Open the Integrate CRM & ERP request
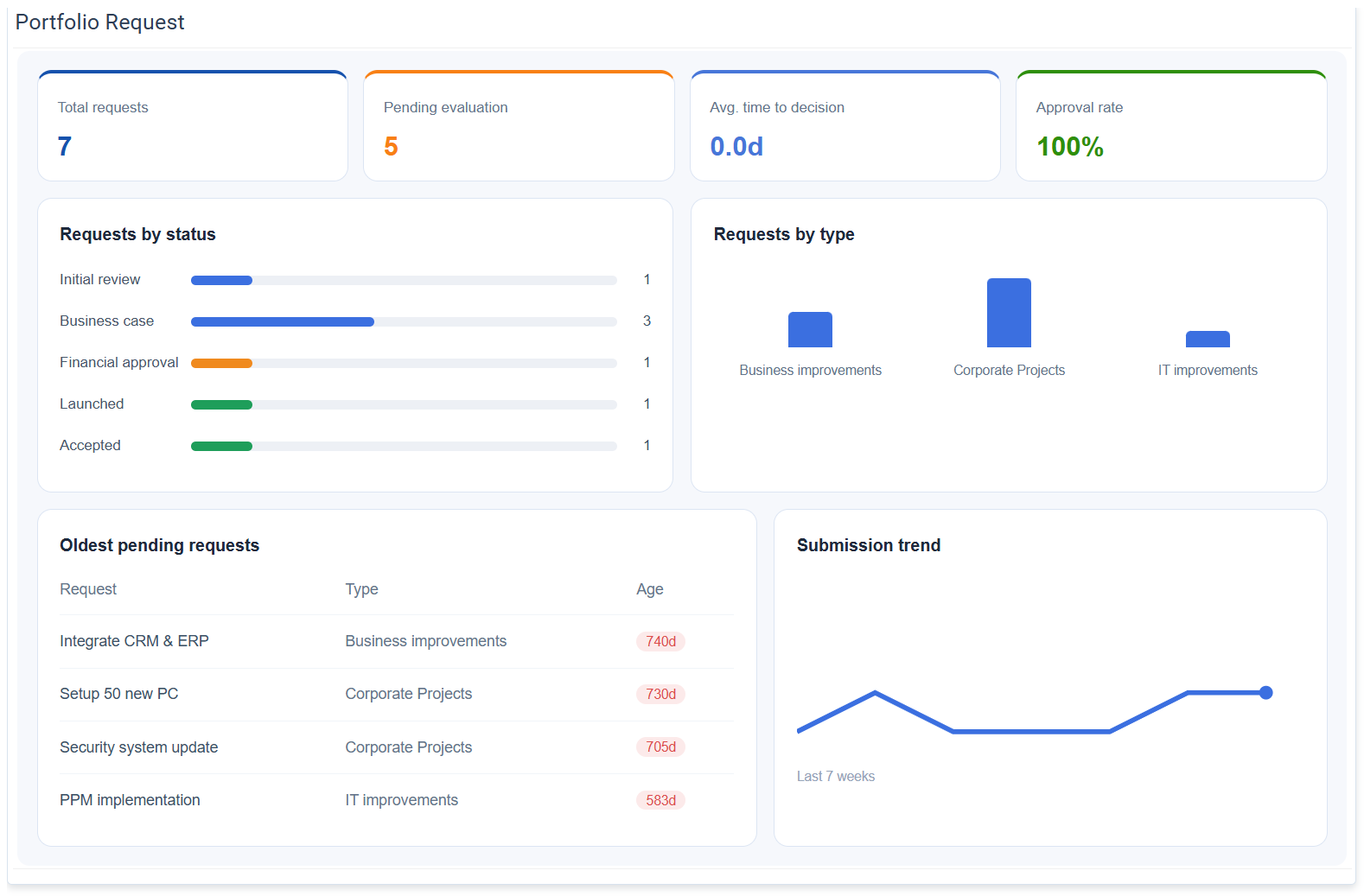Screen dimensions: 1364x896 134,641
